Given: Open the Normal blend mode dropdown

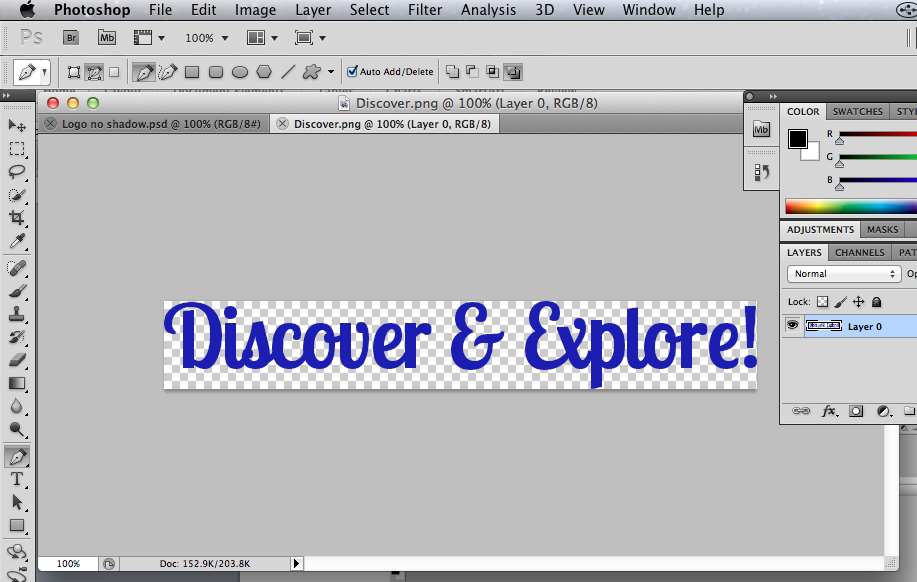Looking at the screenshot, I should [843, 273].
